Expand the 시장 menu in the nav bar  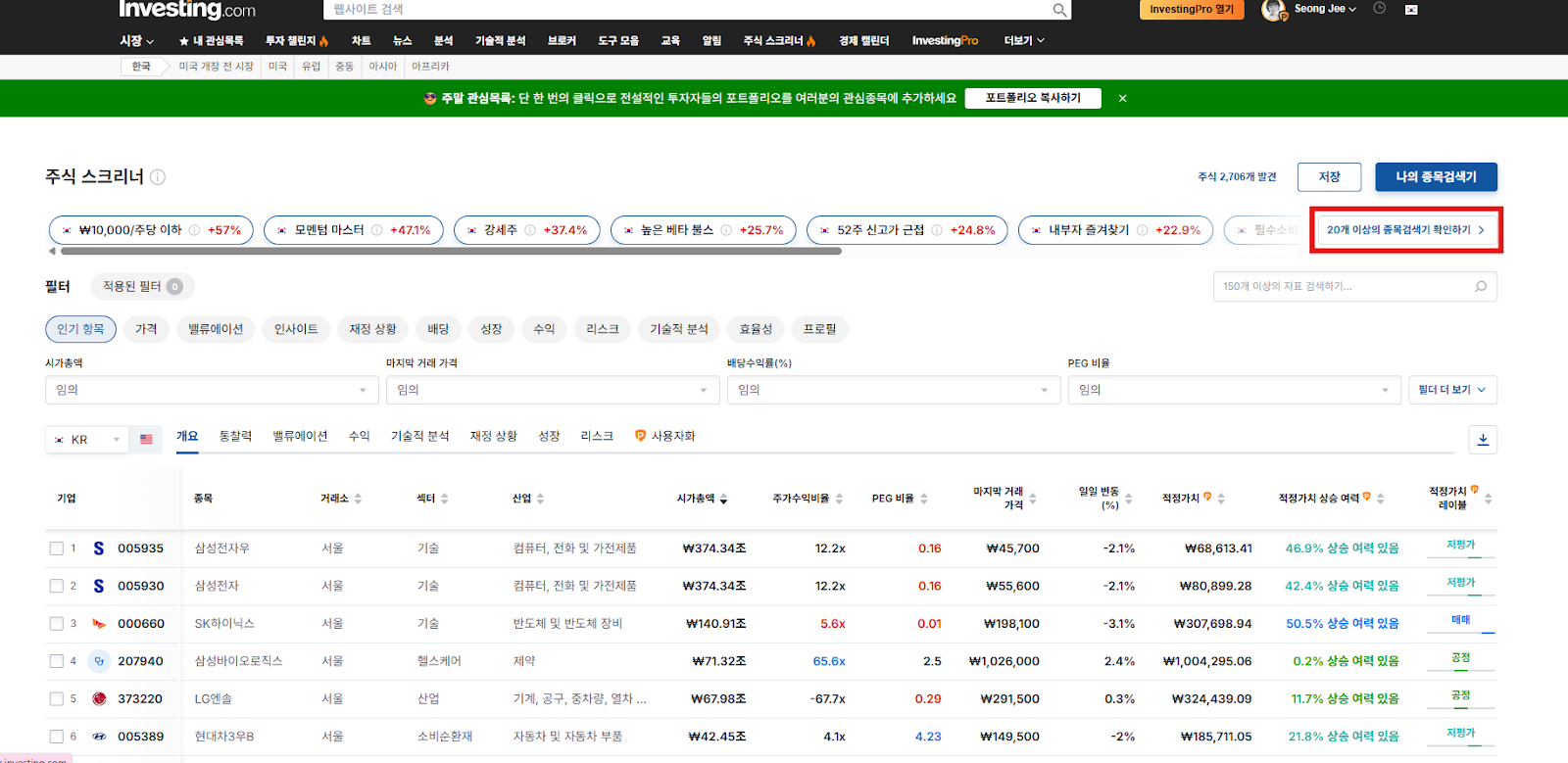tap(137, 41)
